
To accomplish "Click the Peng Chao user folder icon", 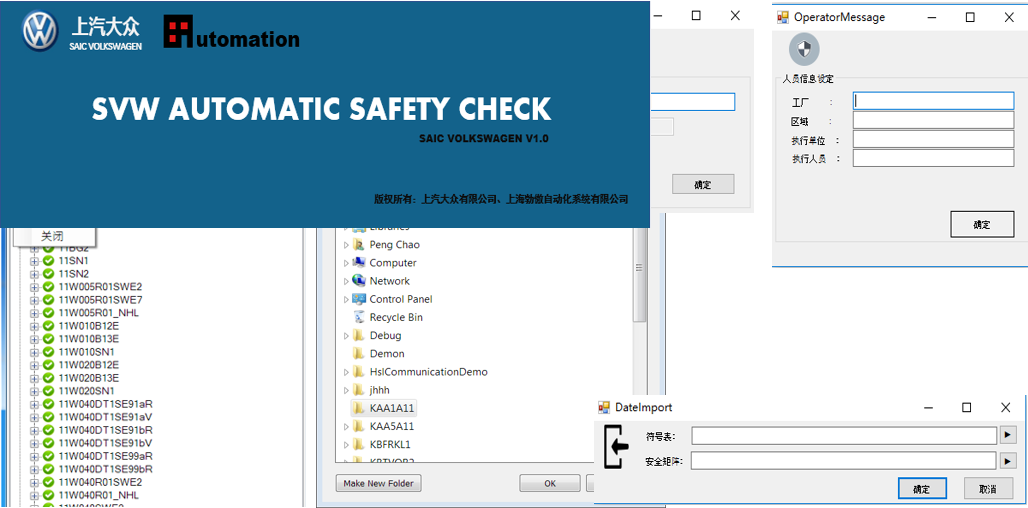I will (359, 244).
